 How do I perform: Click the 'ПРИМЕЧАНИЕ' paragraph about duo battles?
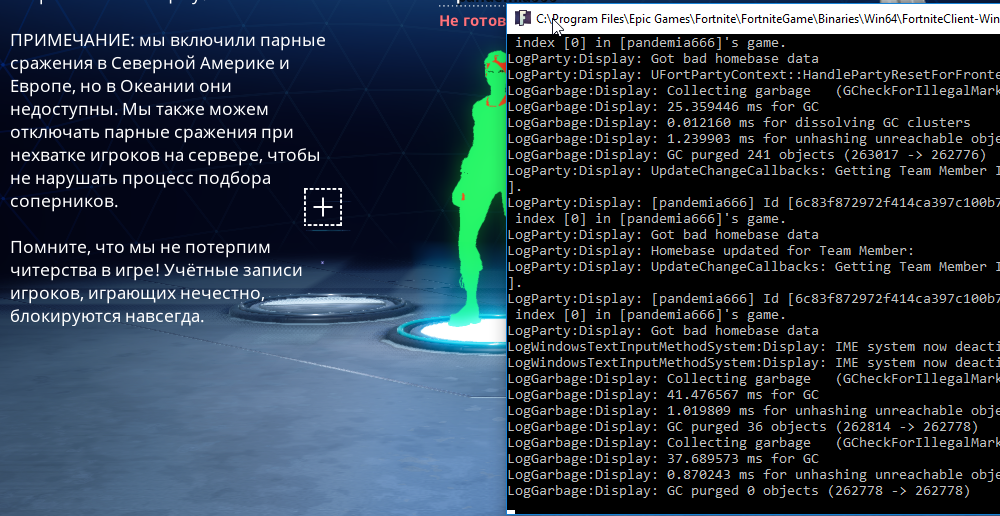point(168,121)
